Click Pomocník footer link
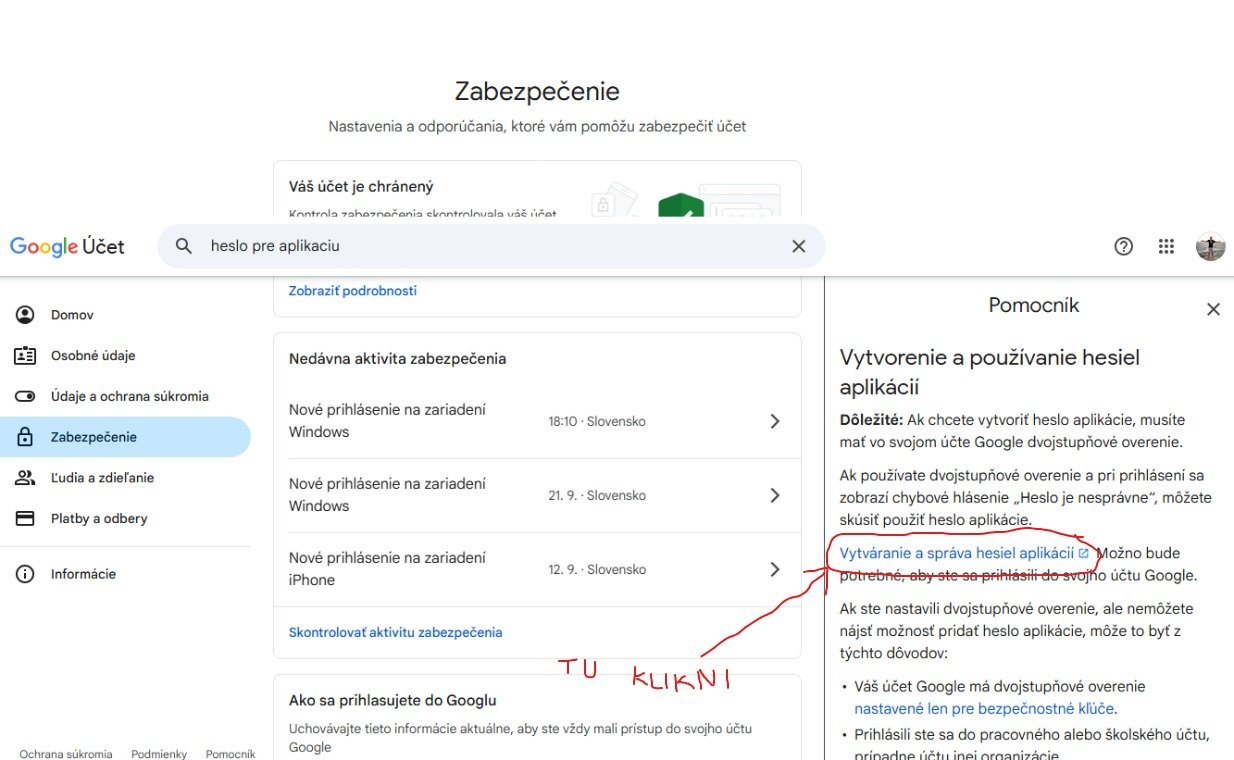1234x760 pixels. pyautogui.click(x=230, y=754)
